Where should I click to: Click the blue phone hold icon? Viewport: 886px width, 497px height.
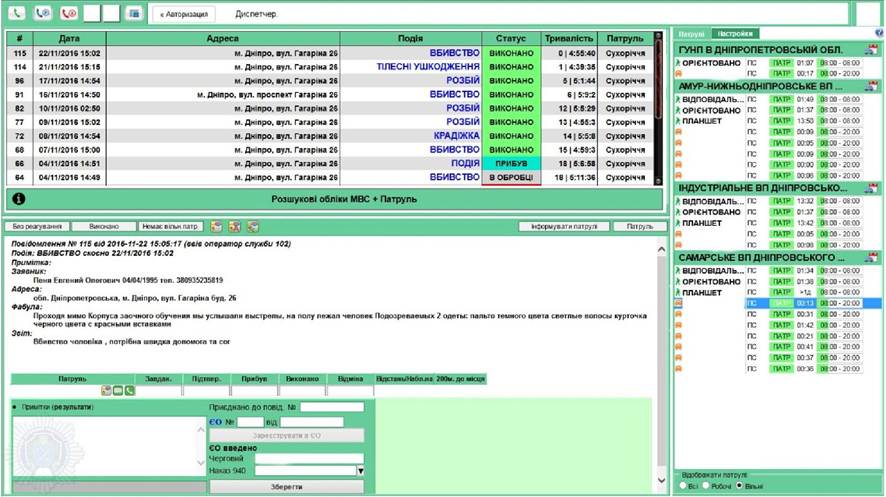pos(43,13)
